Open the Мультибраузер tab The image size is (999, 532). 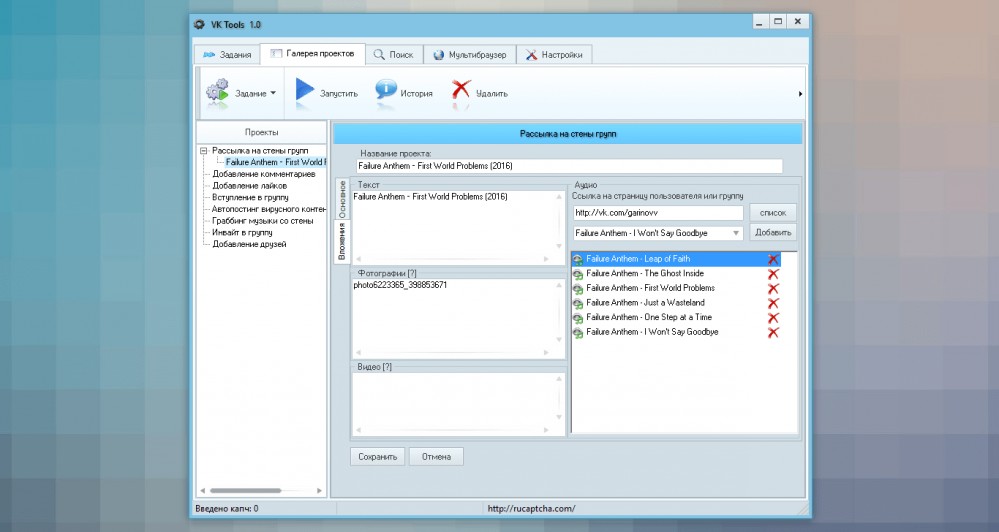tap(470, 55)
